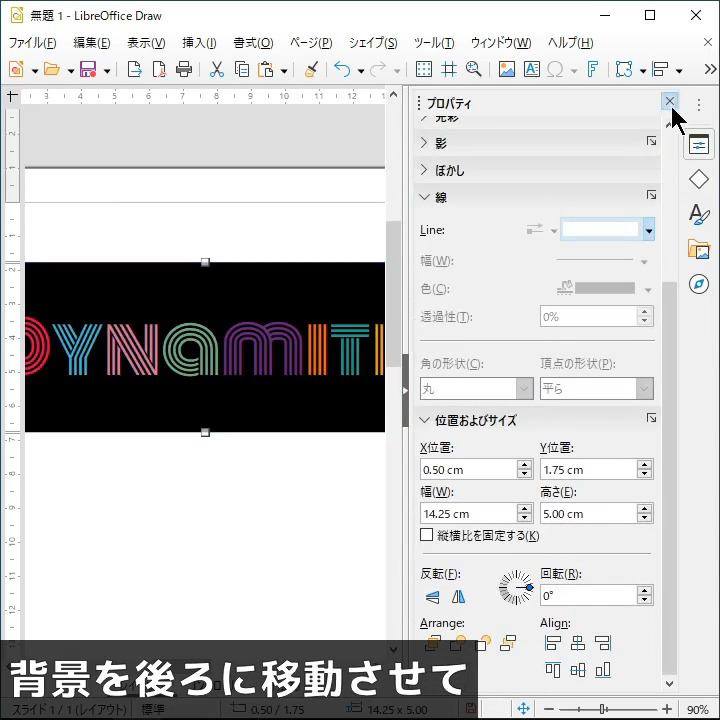Click the Open folder icon
720x720 pixels.
point(52,69)
